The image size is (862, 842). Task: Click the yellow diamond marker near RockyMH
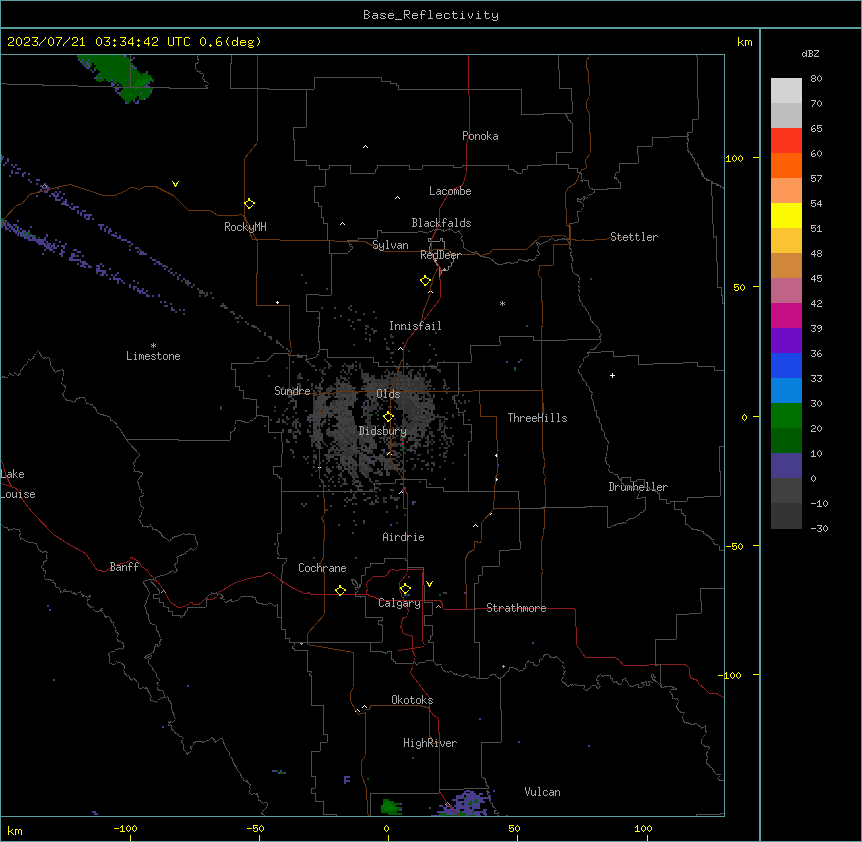click(250, 204)
